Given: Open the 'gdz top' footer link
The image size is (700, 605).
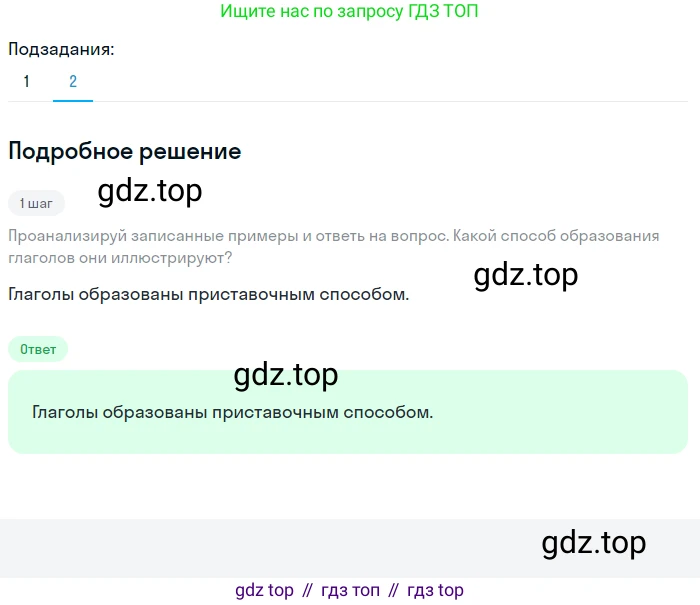Looking at the screenshot, I should (x=264, y=590).
